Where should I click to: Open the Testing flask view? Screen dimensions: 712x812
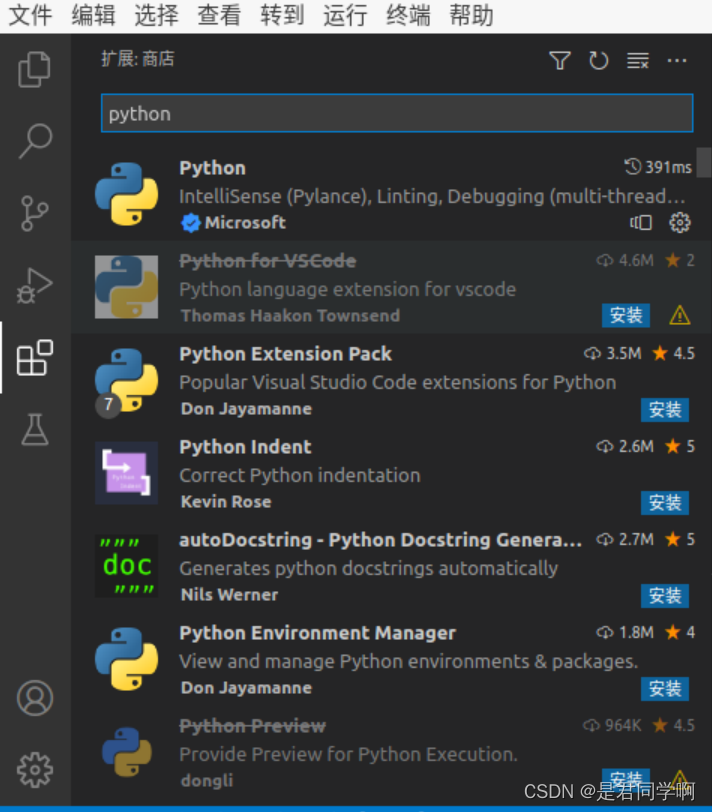[35, 429]
